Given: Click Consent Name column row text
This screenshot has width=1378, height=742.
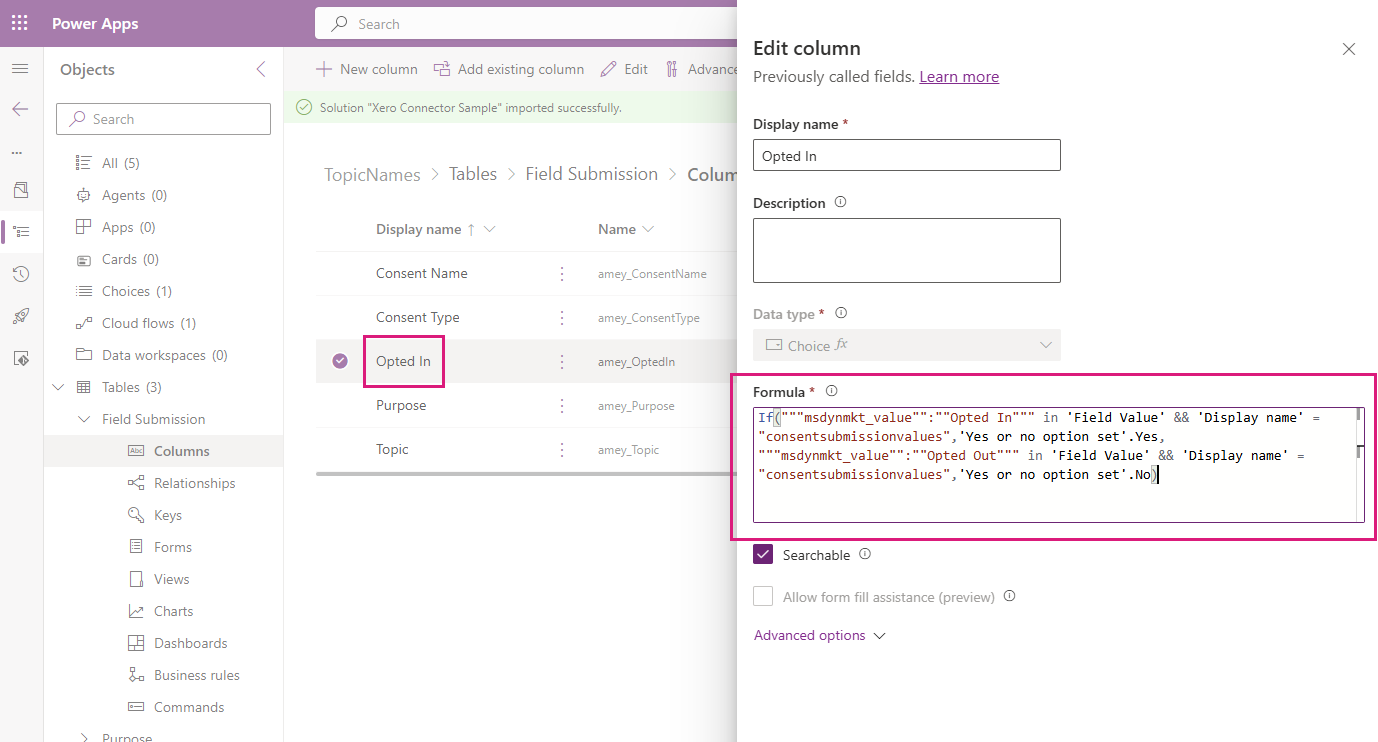Looking at the screenshot, I should (421, 273).
